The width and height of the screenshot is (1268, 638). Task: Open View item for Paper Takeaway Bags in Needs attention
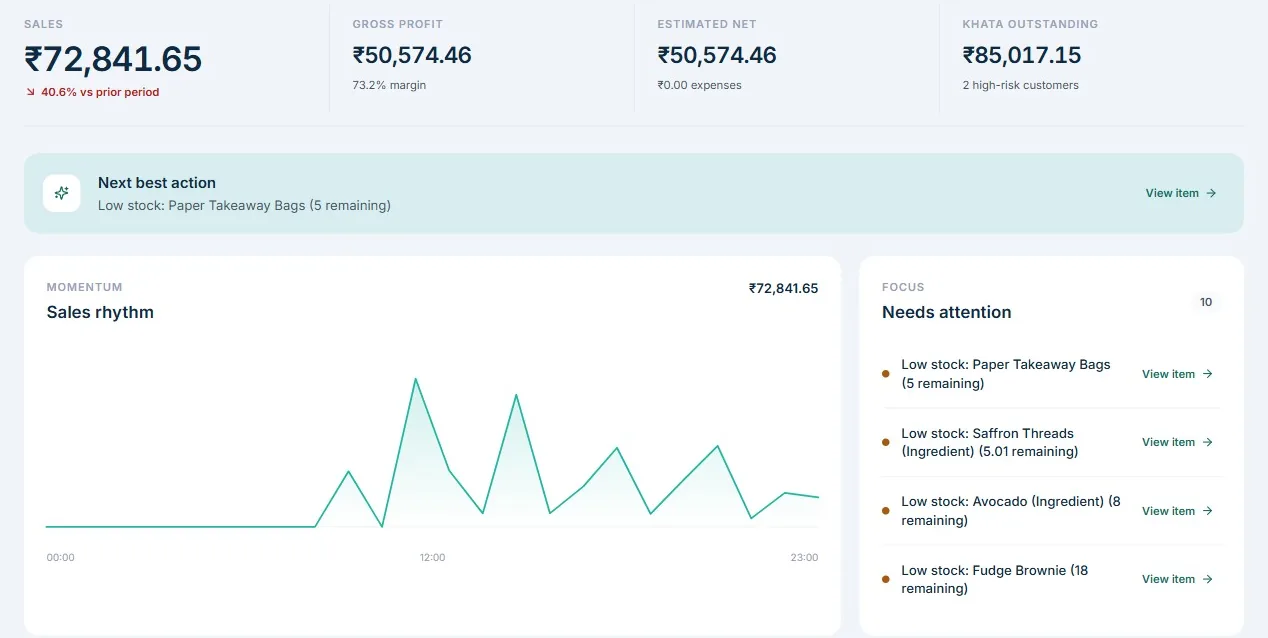pos(1177,374)
